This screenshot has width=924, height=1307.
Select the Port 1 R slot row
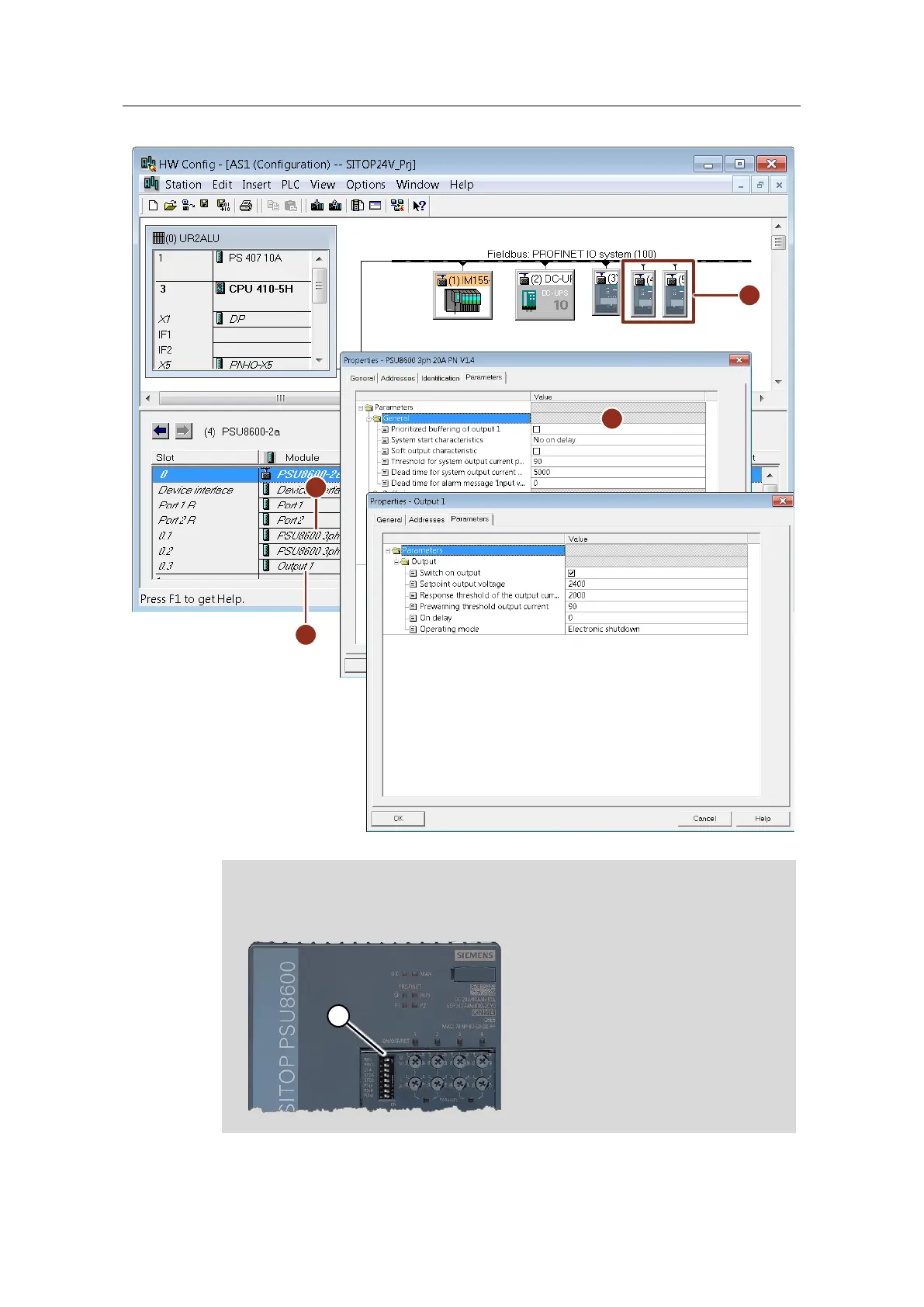pos(246,504)
